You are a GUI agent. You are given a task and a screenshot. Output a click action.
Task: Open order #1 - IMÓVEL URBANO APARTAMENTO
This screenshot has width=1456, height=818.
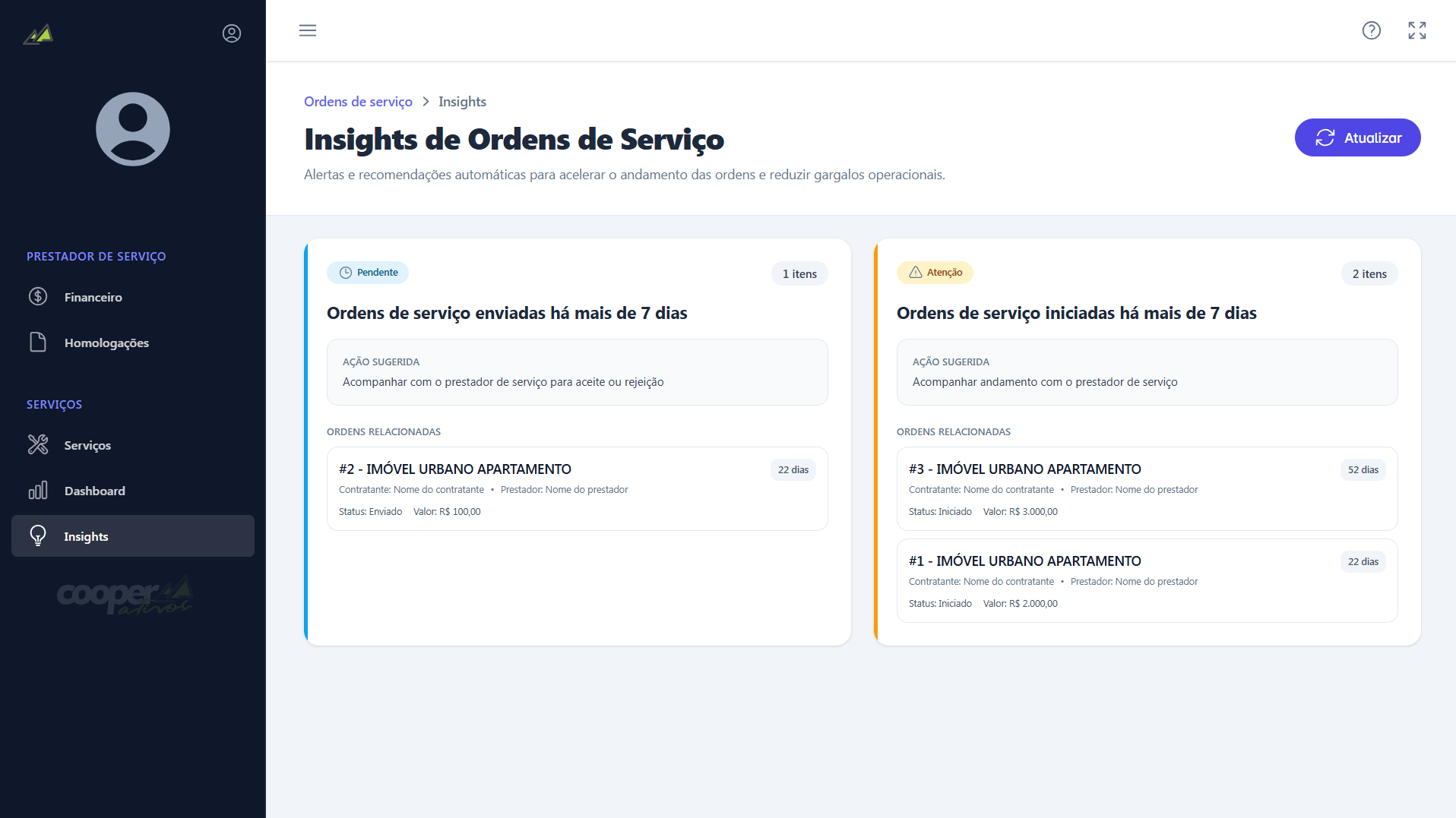click(1147, 580)
